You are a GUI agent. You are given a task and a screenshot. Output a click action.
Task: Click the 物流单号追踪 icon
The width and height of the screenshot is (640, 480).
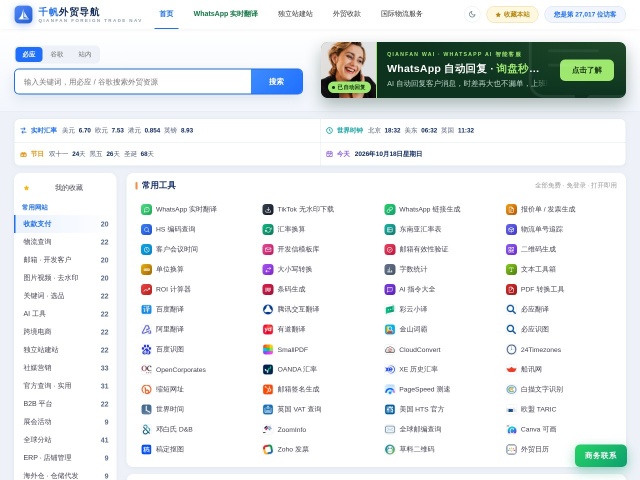[511, 229]
